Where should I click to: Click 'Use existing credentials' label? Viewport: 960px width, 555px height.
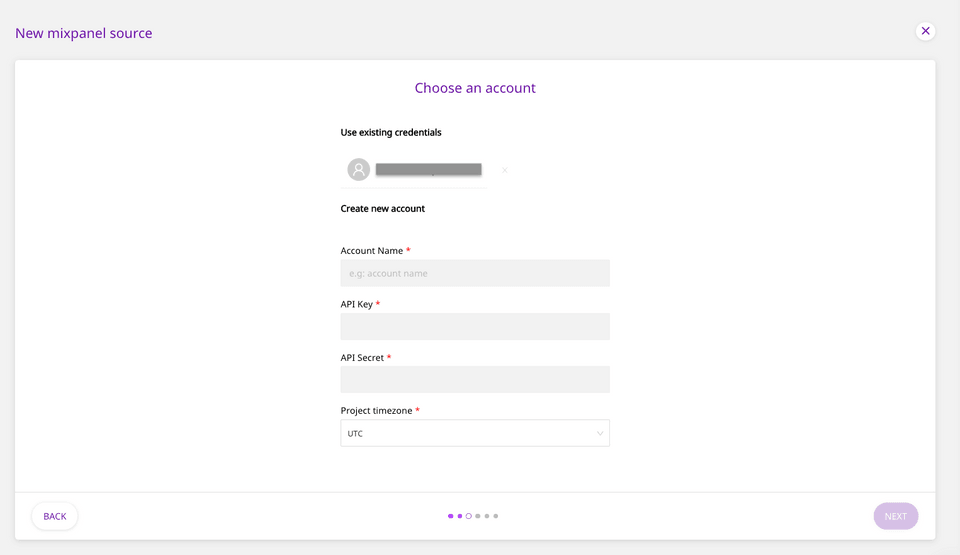click(x=391, y=132)
